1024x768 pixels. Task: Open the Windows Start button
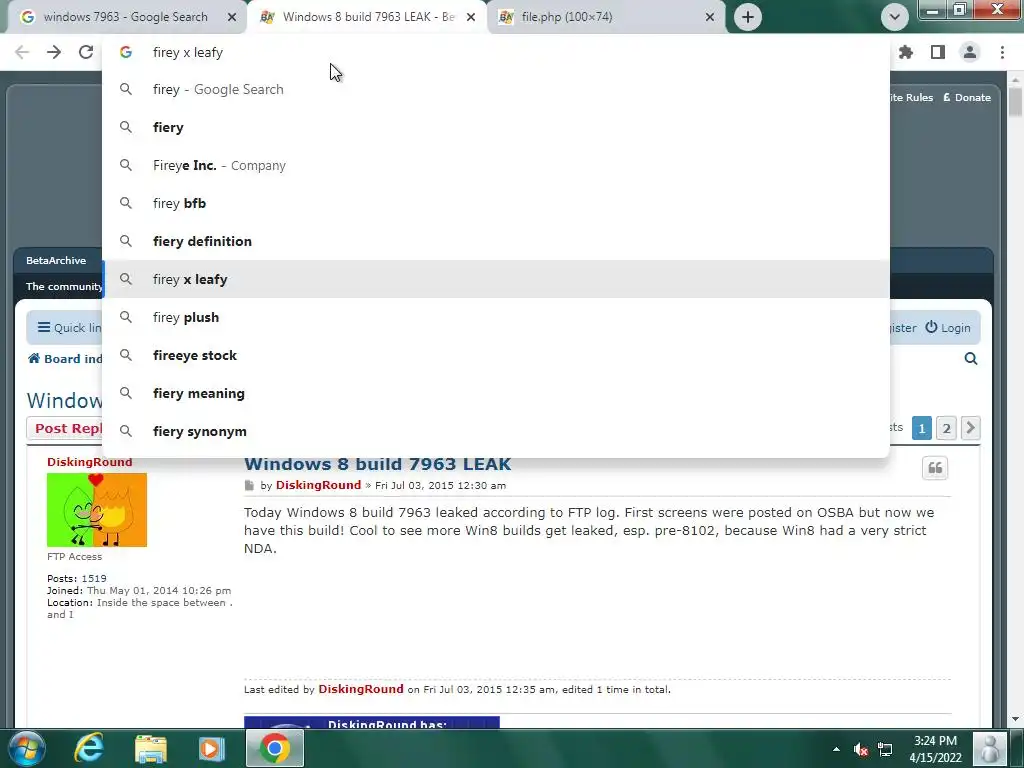click(27, 748)
